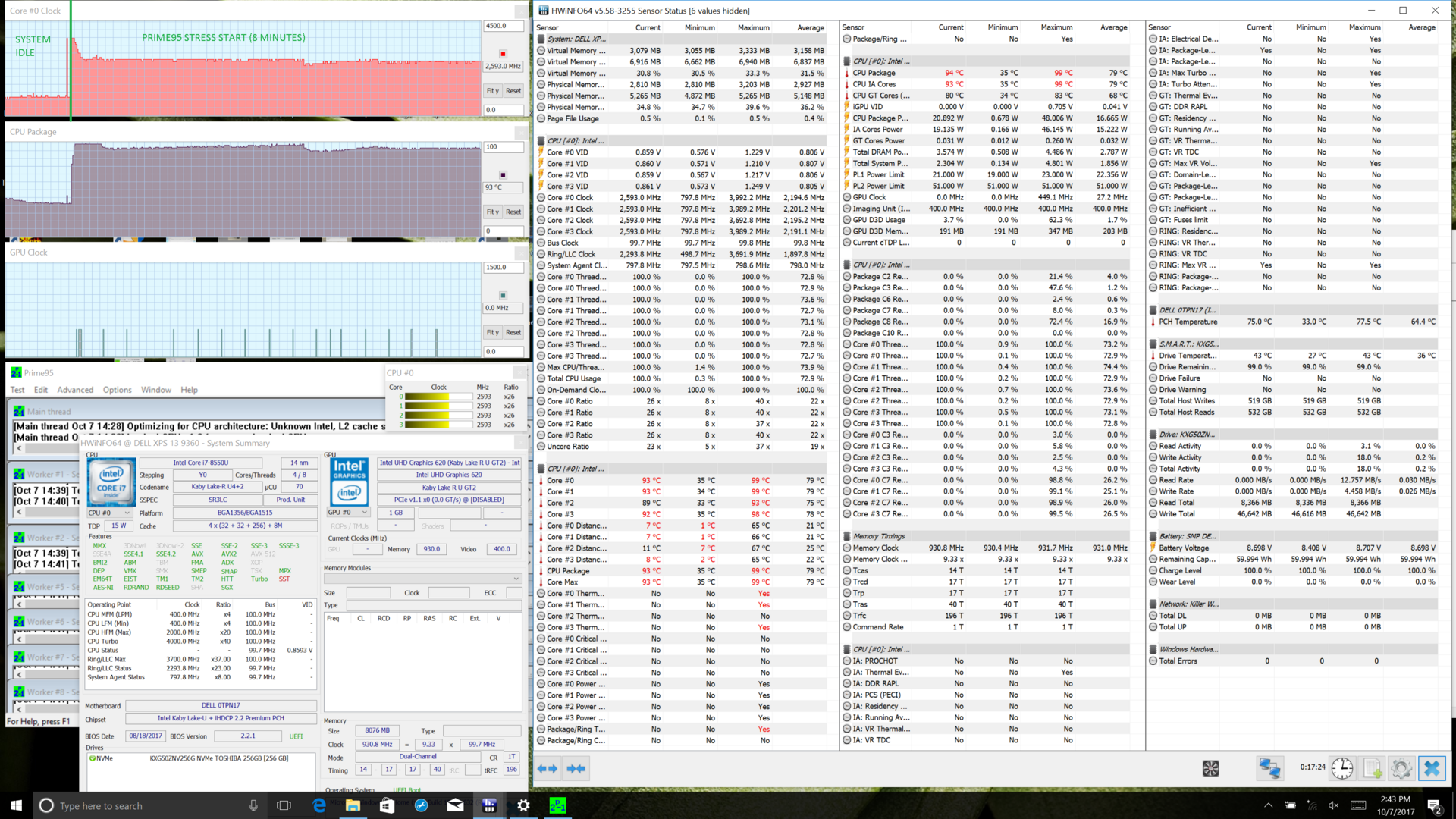The image size is (1456, 819).
Task: Pause the GPU Clock graph capture
Action: 503,294
